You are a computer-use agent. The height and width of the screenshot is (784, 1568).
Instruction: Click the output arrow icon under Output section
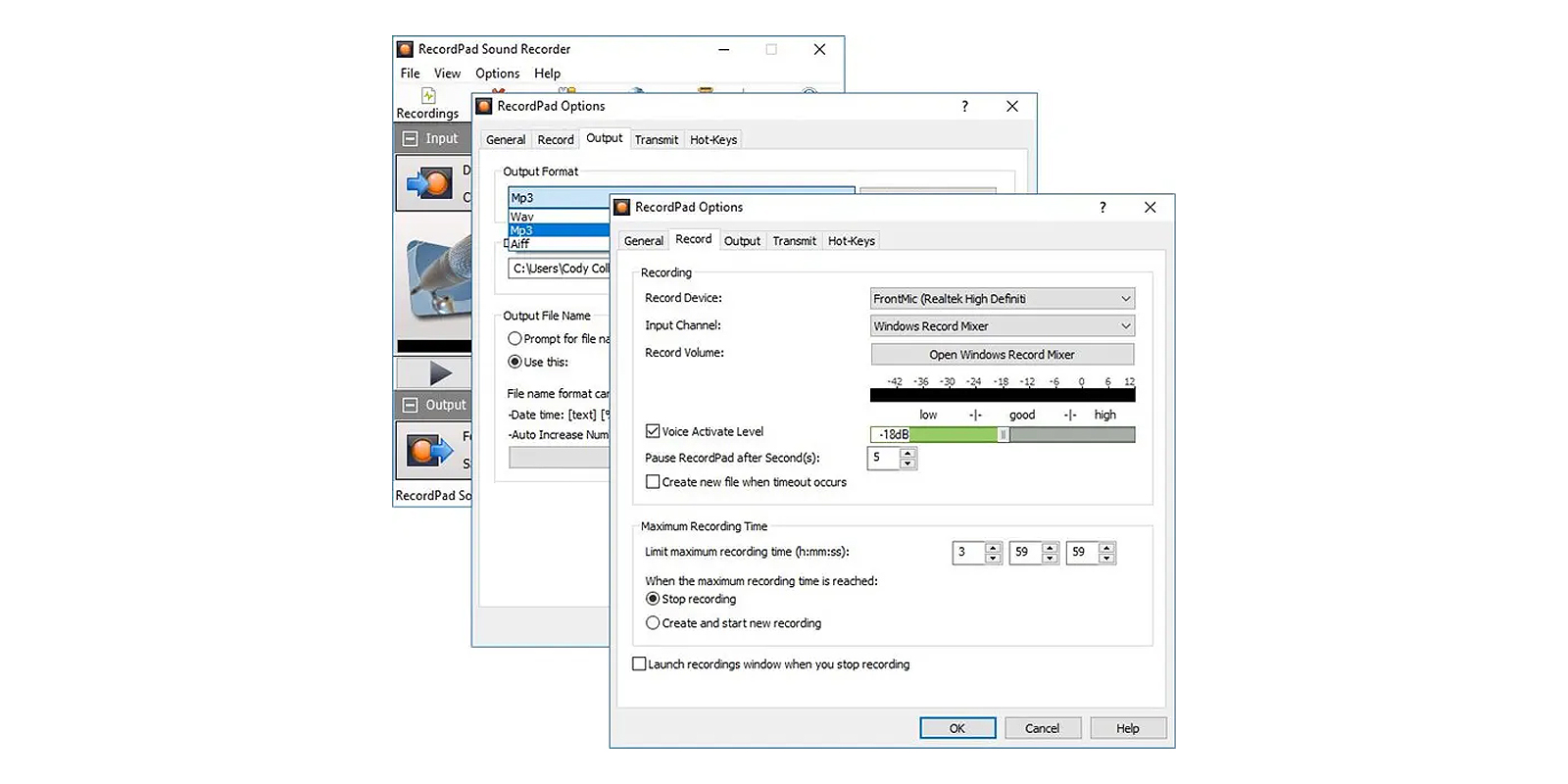click(x=429, y=450)
